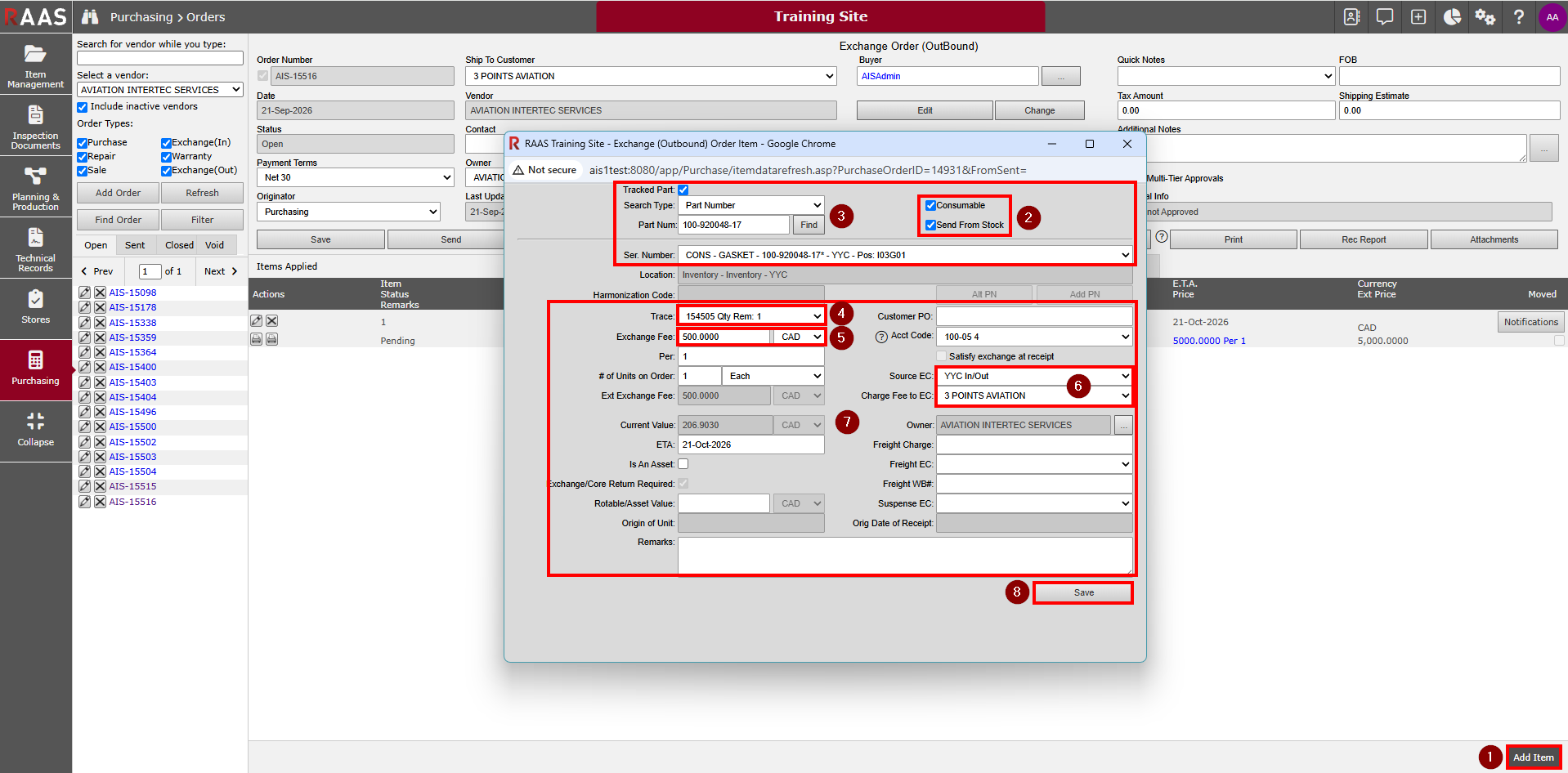Expand Payment Terms Net 30 dropdown
The image size is (1568, 773).
(356, 177)
